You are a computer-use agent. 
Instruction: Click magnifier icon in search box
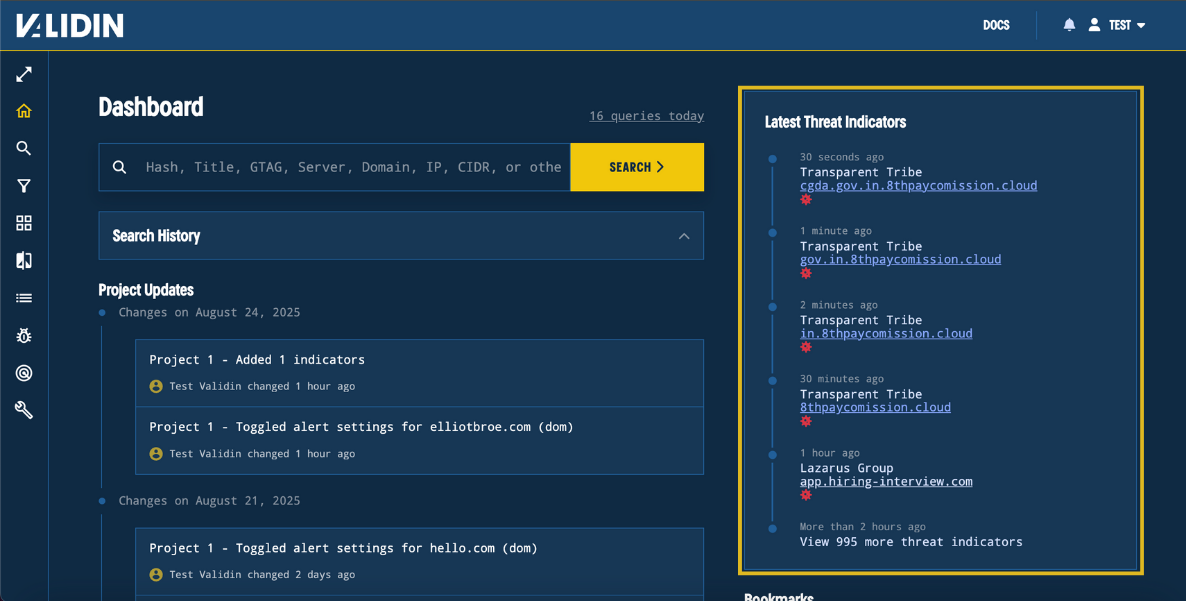coord(120,167)
